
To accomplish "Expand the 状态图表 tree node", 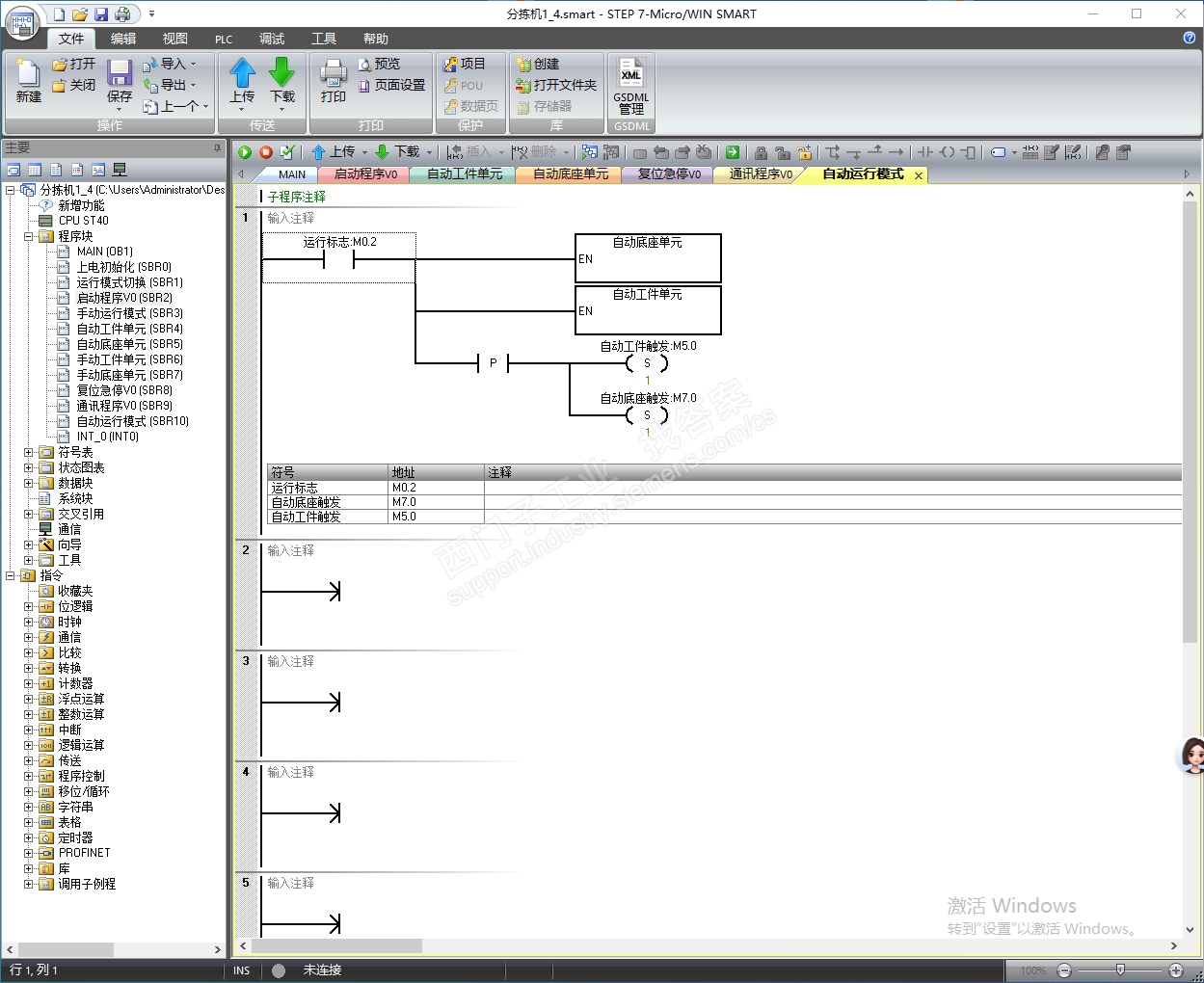I will click(28, 467).
